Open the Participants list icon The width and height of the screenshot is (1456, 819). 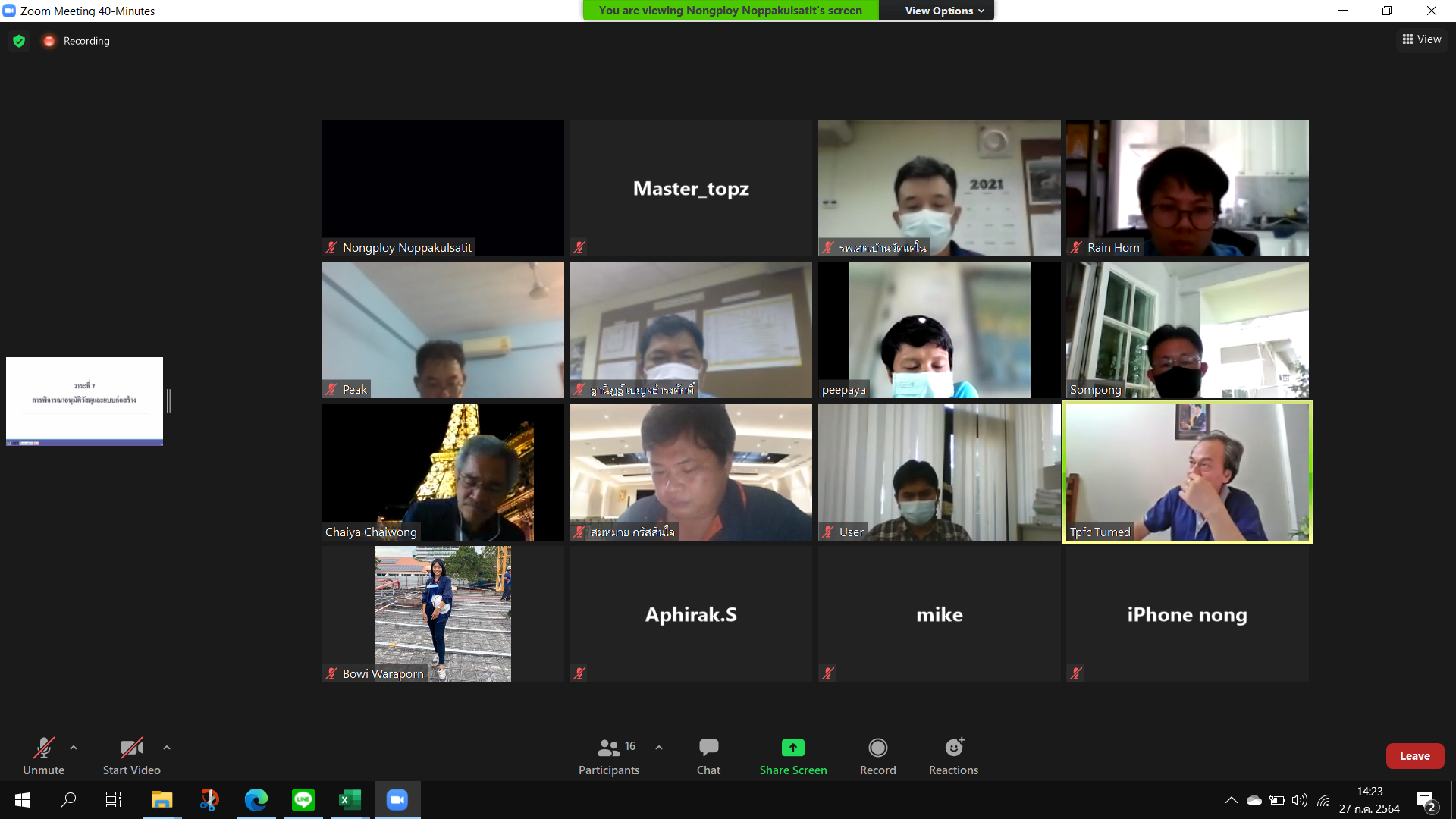609,748
